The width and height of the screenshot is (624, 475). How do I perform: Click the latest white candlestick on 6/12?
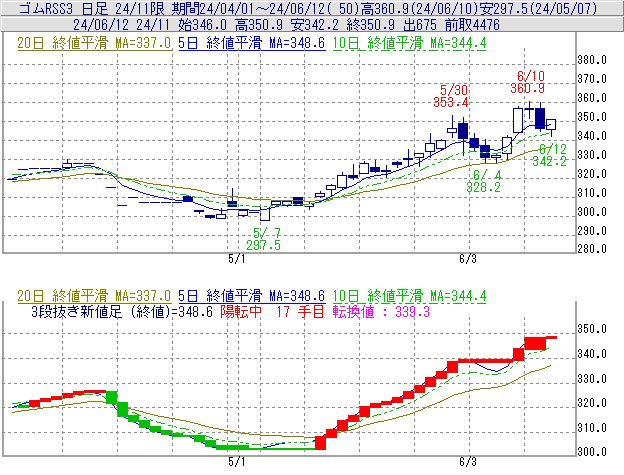click(x=551, y=125)
